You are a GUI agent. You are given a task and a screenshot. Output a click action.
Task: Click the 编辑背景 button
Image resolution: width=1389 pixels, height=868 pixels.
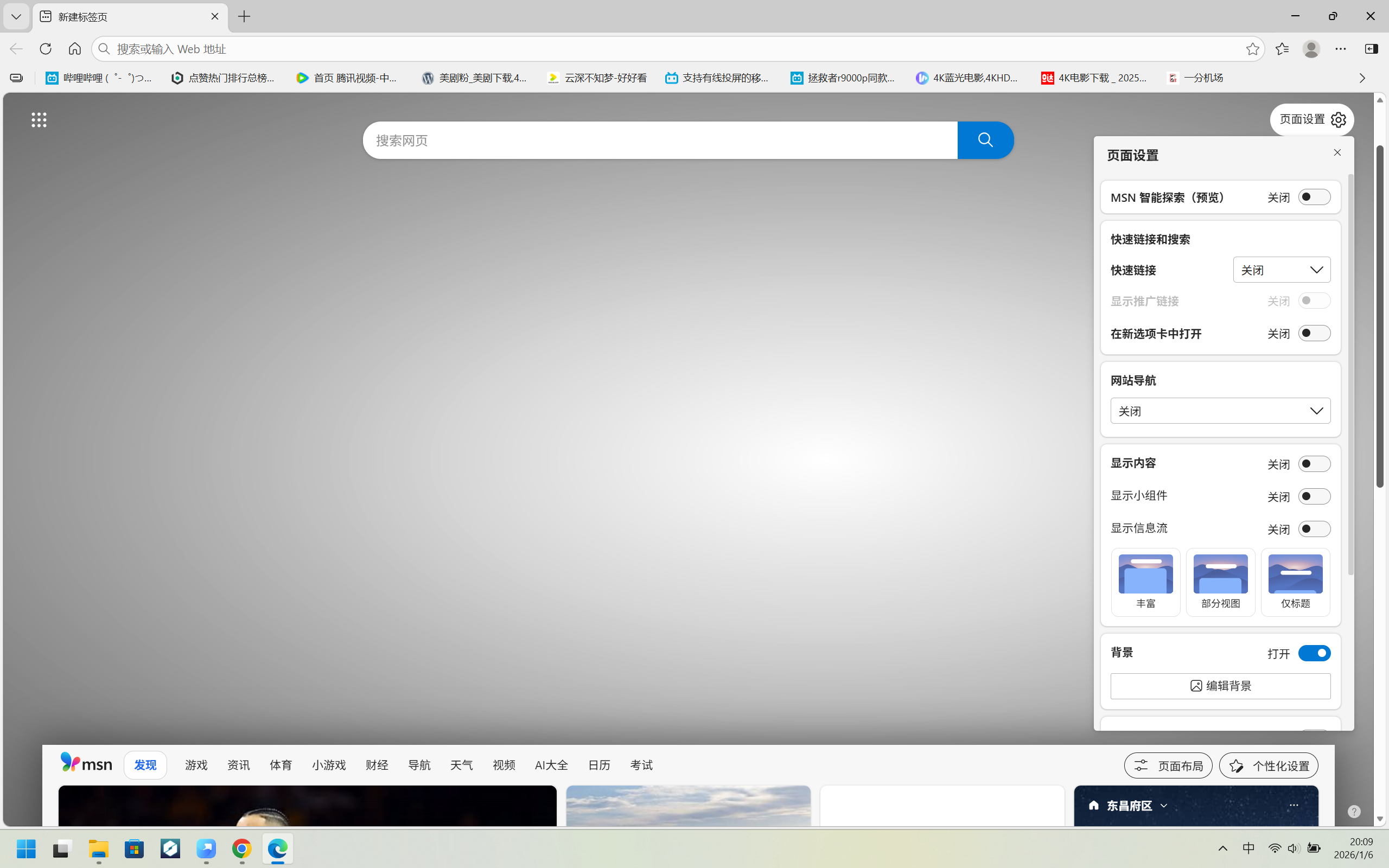click(x=1220, y=686)
